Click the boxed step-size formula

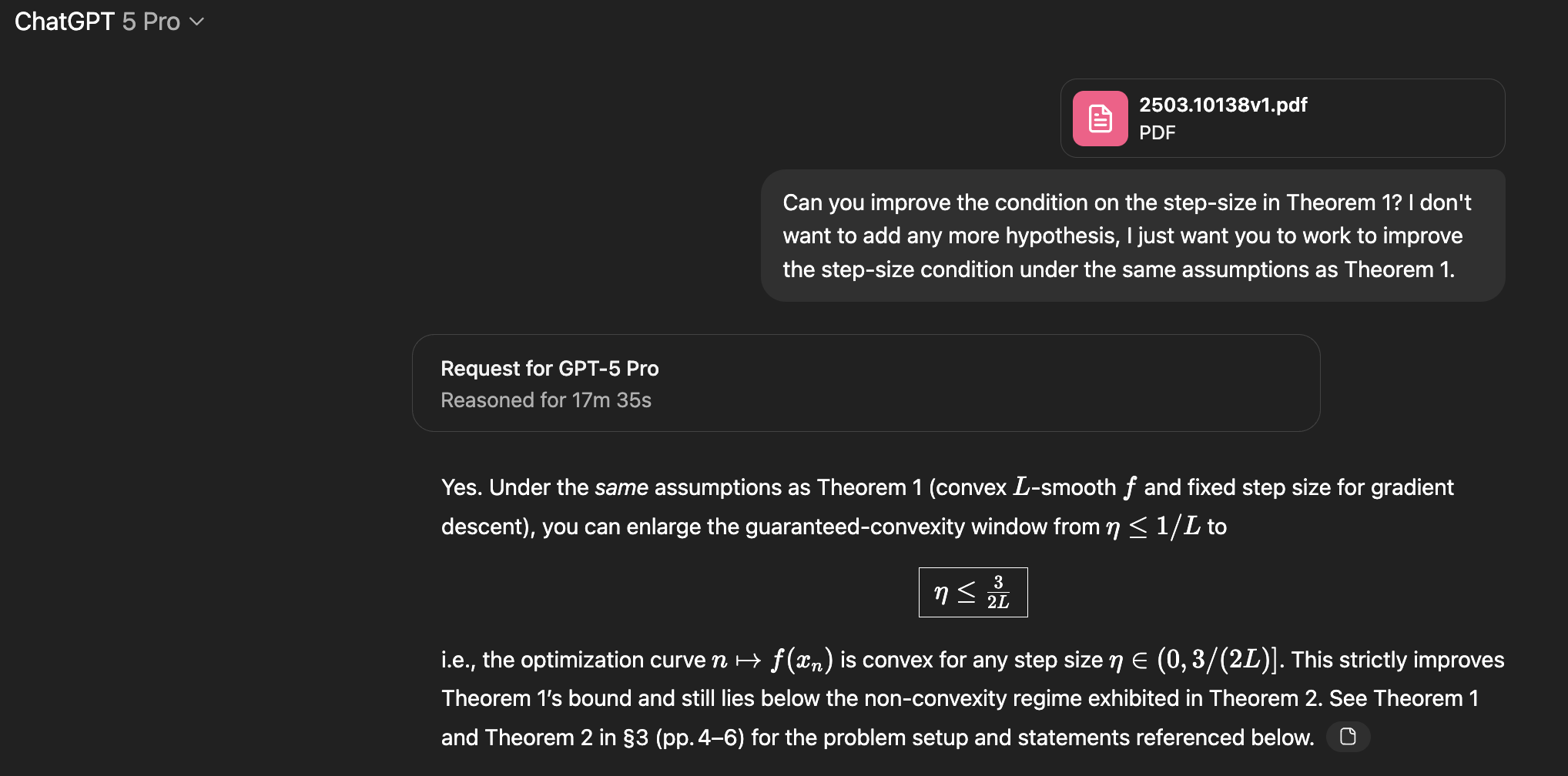pos(973,592)
